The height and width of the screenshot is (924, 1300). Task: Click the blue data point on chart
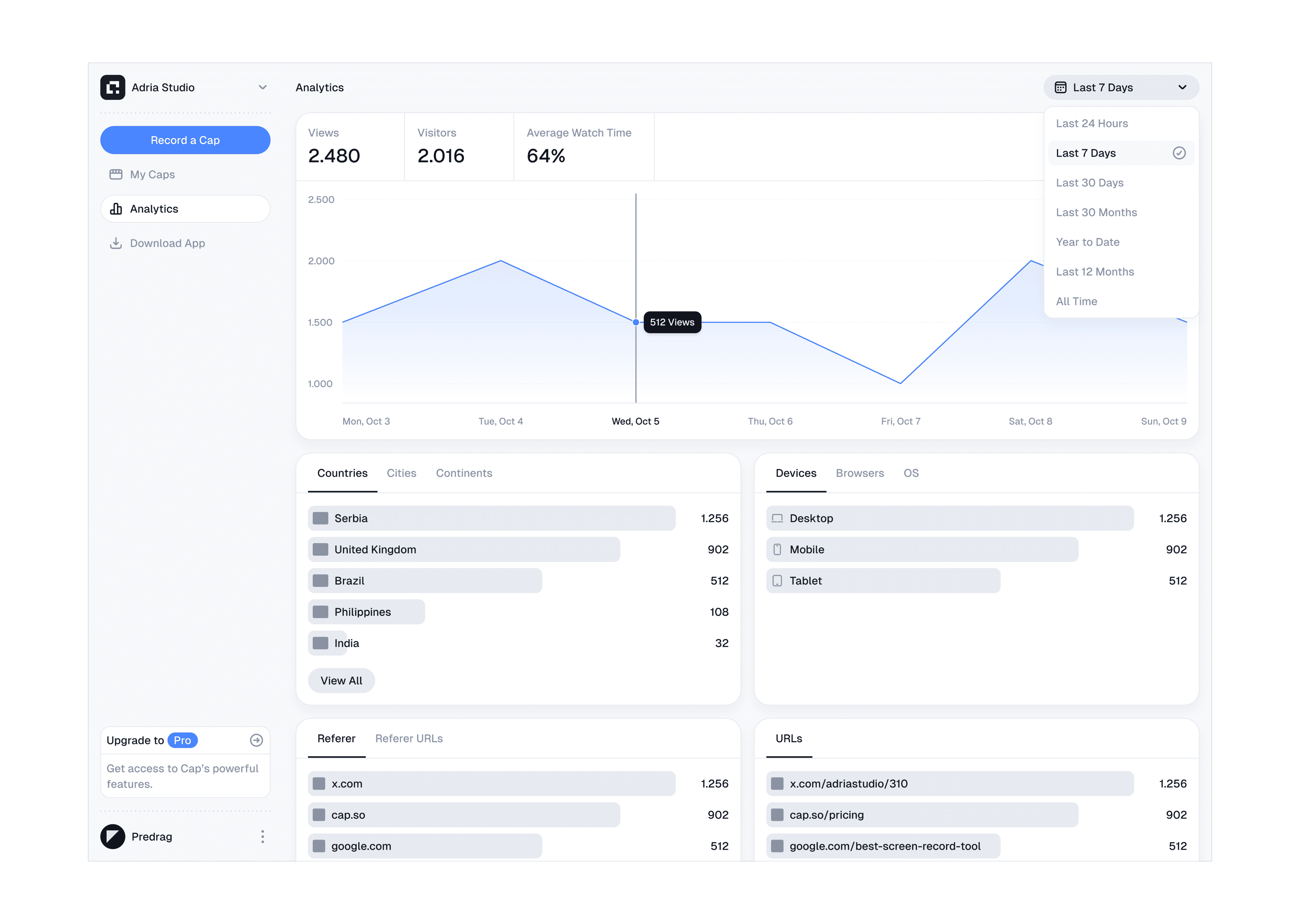click(636, 323)
